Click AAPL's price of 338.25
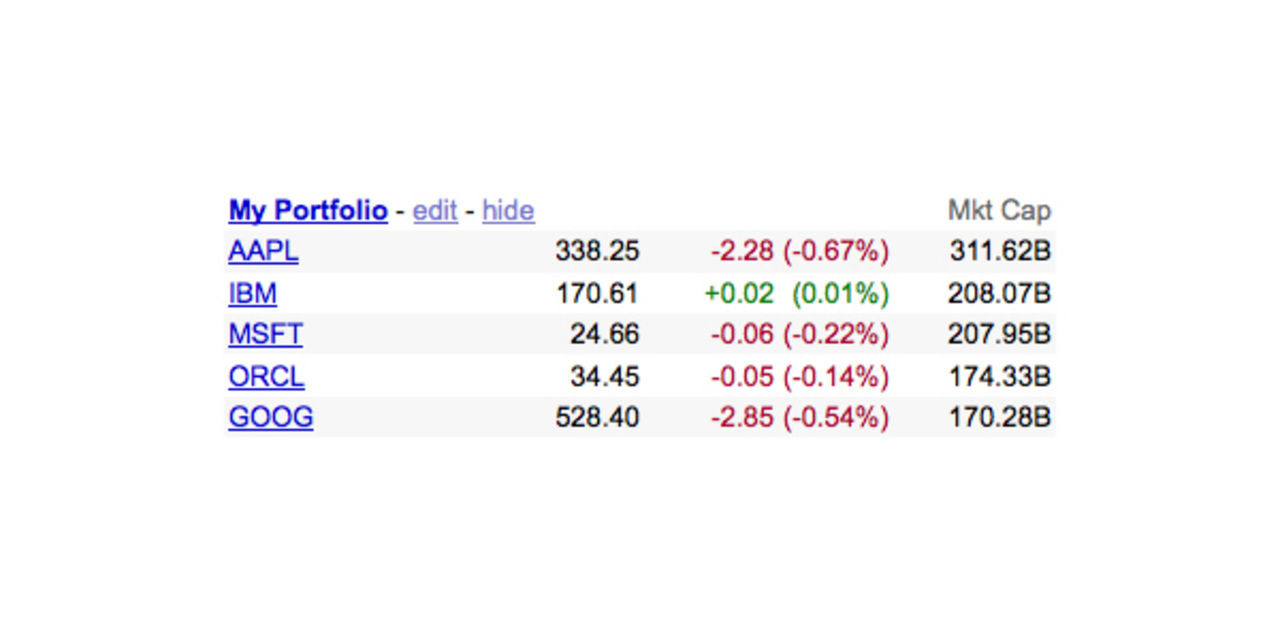Viewport: 1280px width, 640px height. point(597,251)
